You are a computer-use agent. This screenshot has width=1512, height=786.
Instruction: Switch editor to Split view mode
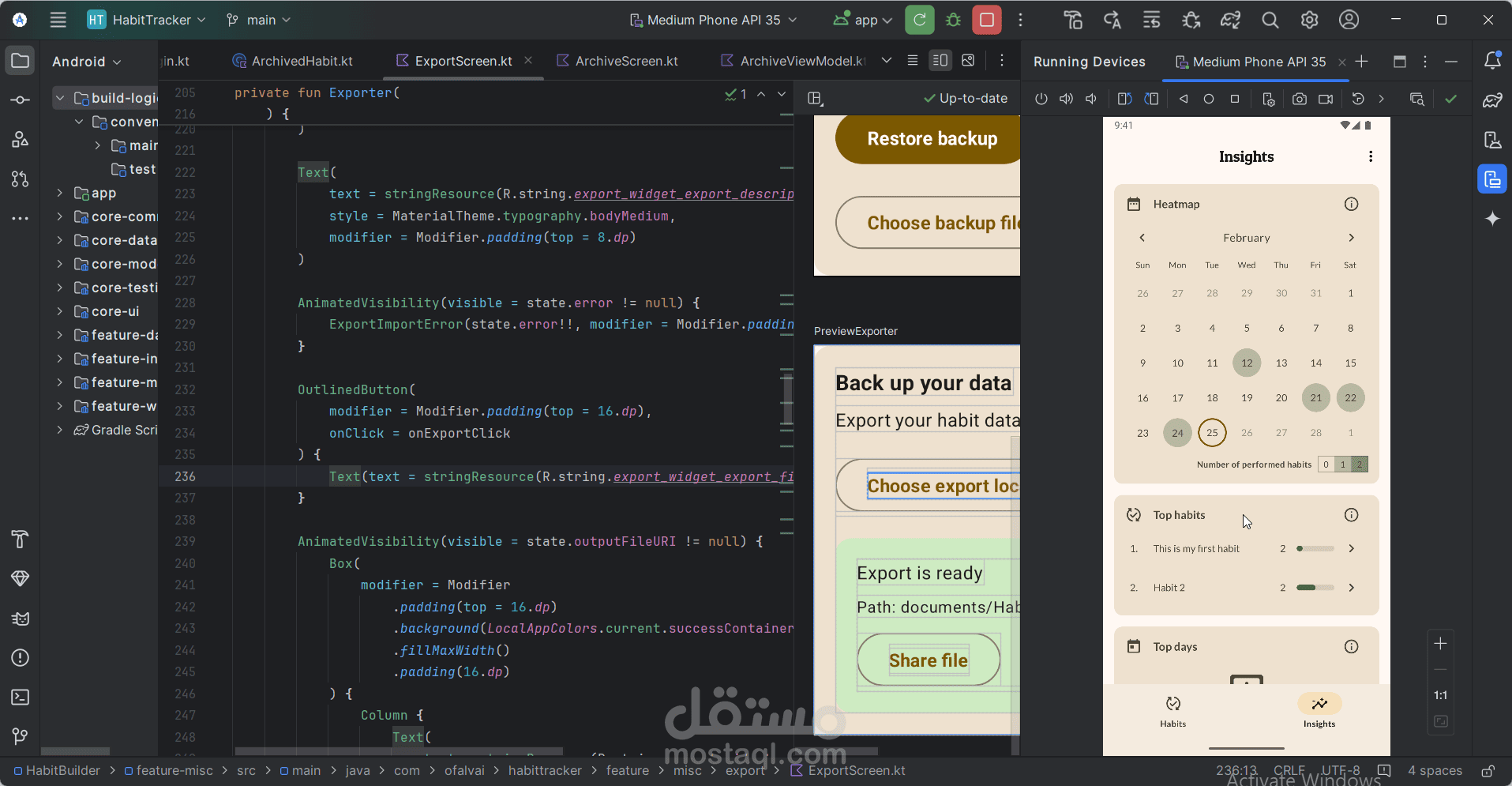click(x=940, y=60)
